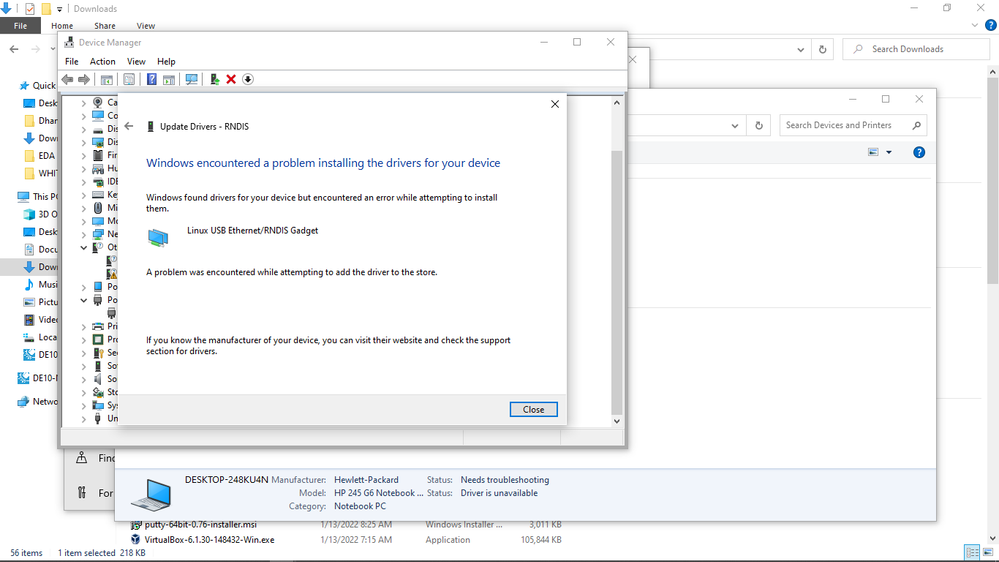
Task: Expand the Explorer ribbon with the chevron
Action: (x=975, y=25)
